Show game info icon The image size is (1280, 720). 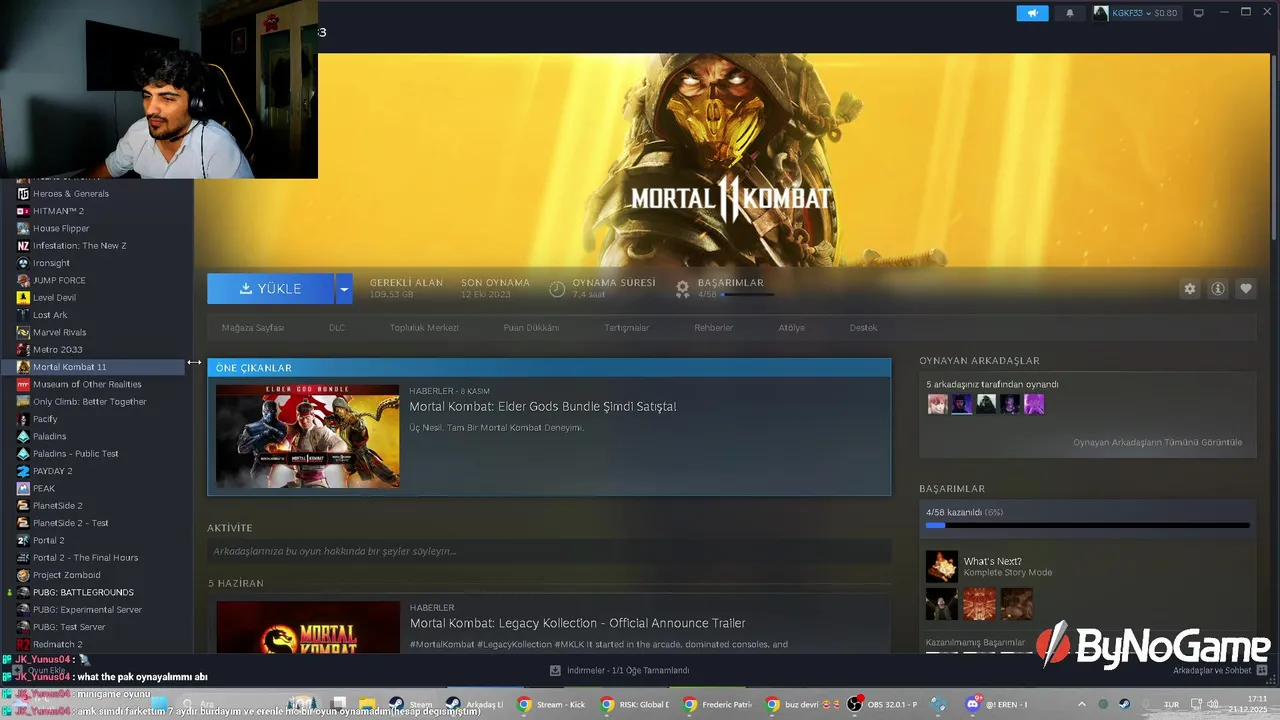coord(1218,289)
